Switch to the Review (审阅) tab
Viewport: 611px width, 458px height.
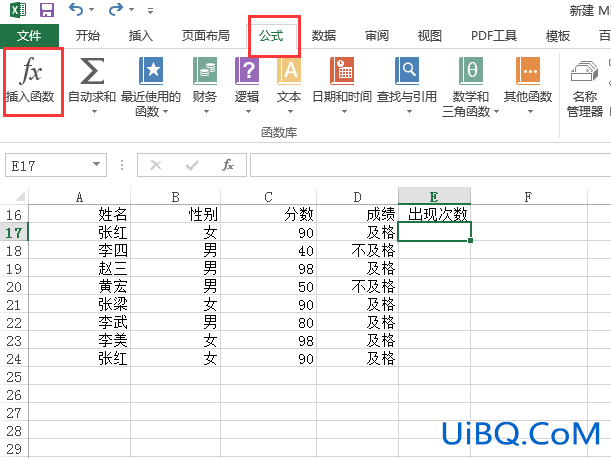point(377,36)
